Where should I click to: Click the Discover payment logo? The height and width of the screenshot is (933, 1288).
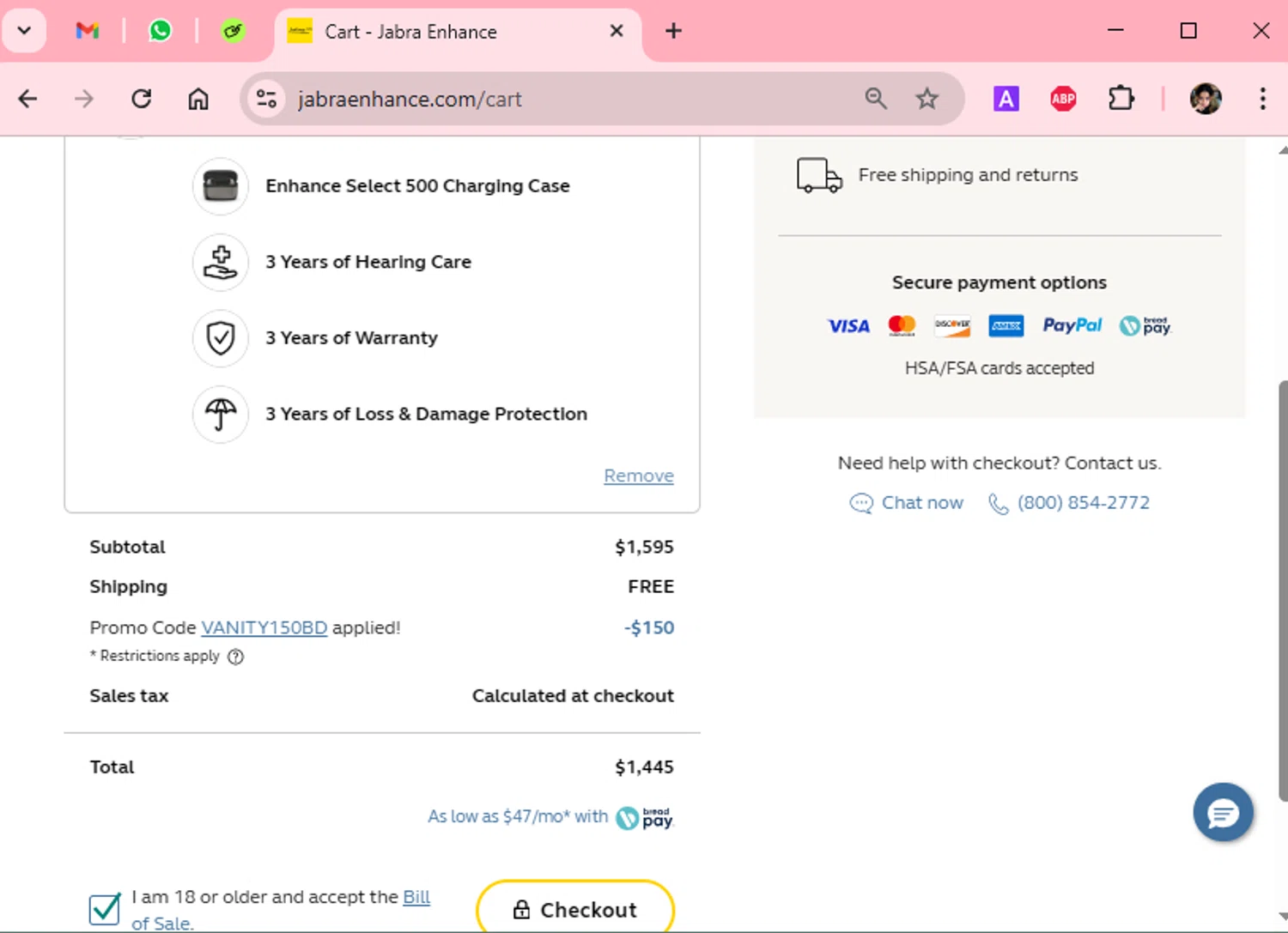(952, 326)
